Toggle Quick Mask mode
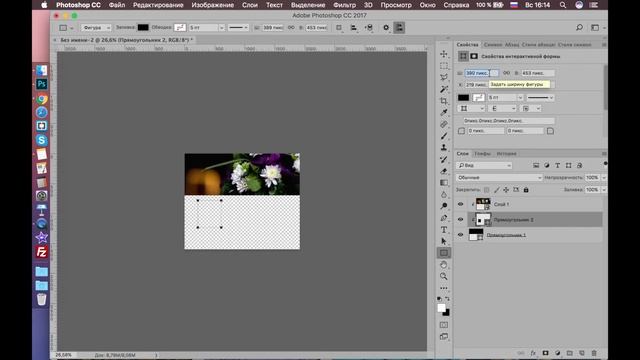Screen dimensions: 640x360 click(444, 325)
